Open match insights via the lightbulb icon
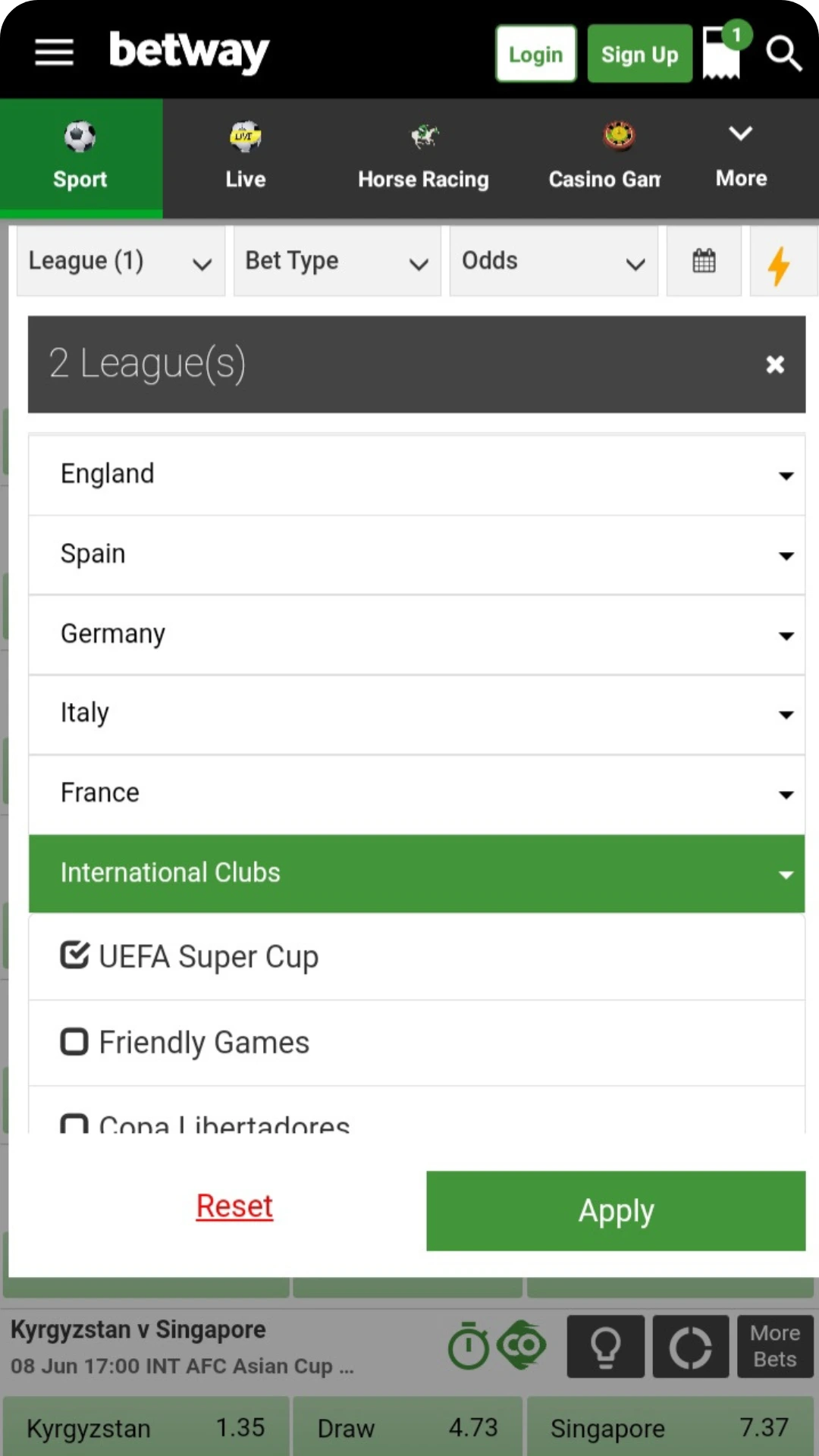The image size is (819, 1456). (x=605, y=1346)
